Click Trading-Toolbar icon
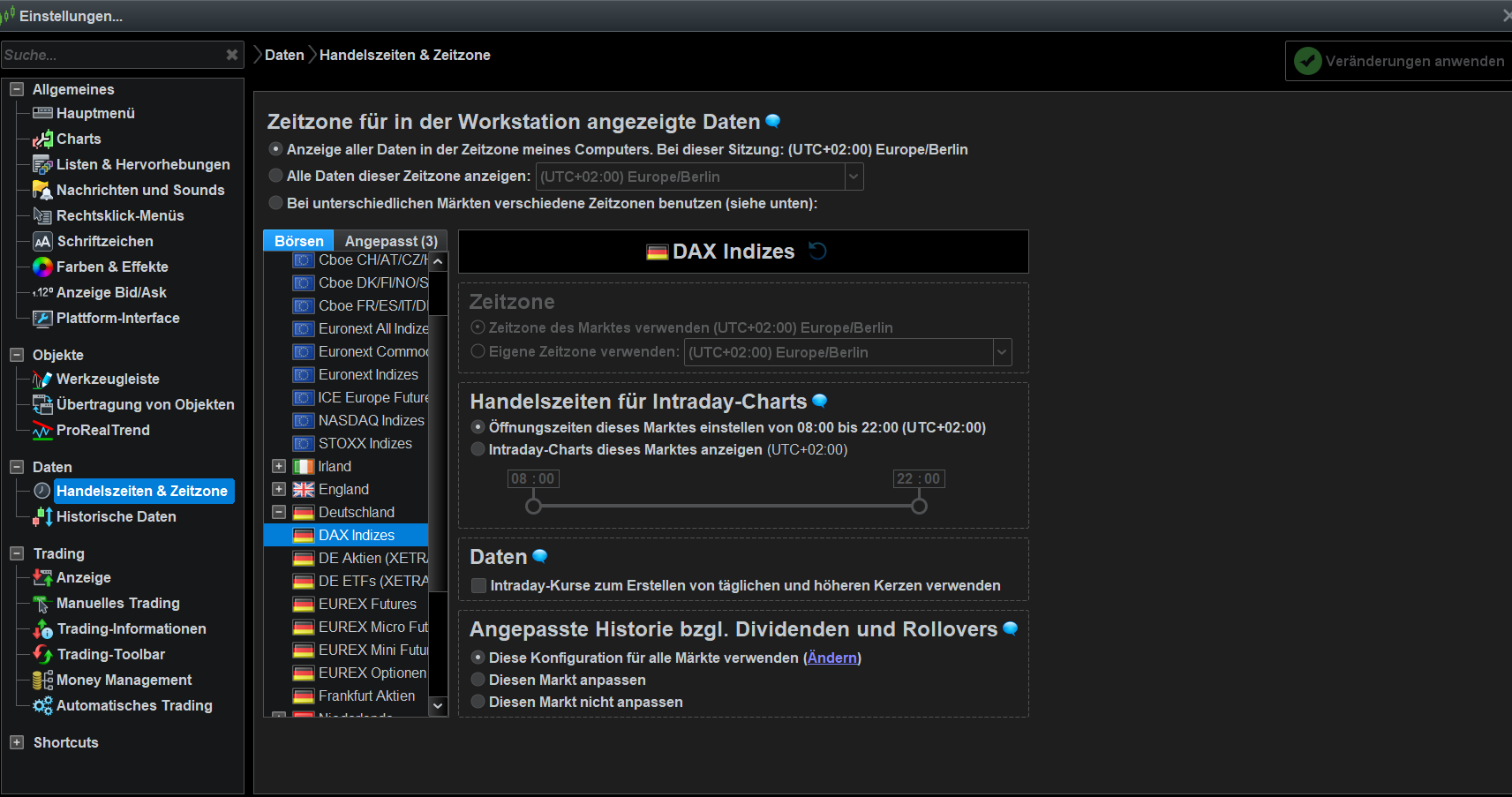This screenshot has height=797, width=1512. [42, 654]
